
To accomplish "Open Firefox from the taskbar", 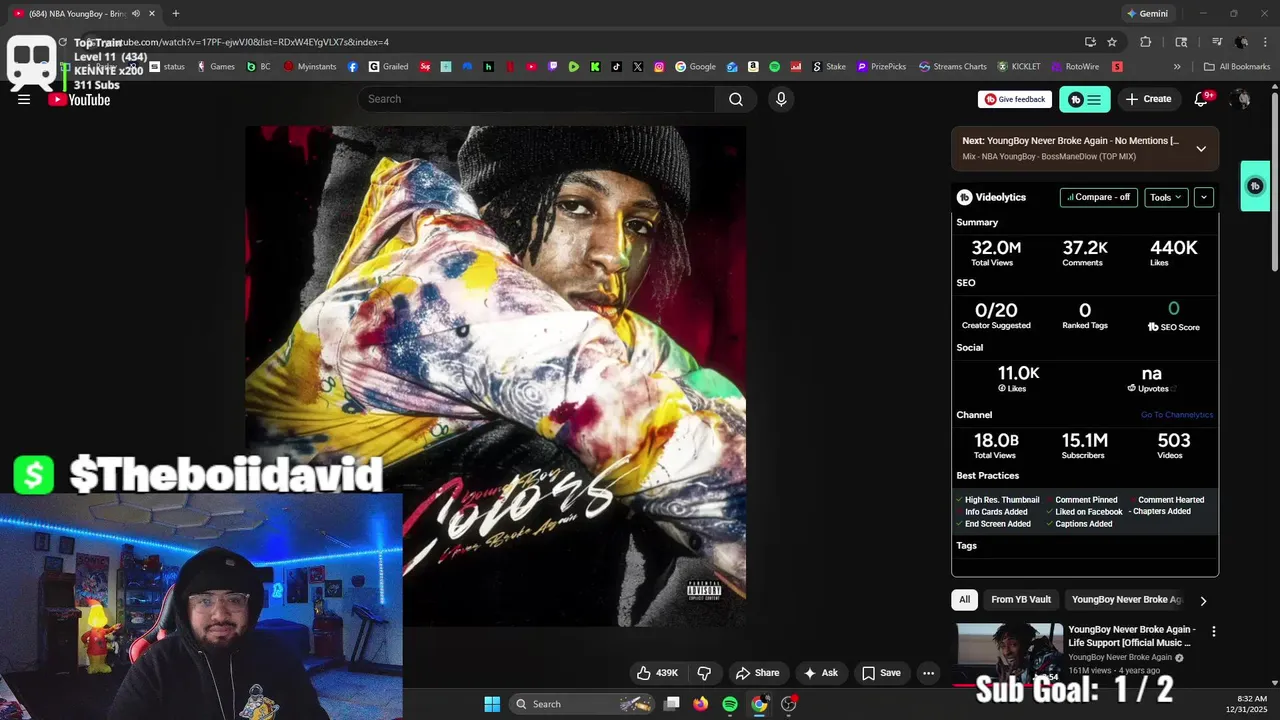I will [701, 704].
